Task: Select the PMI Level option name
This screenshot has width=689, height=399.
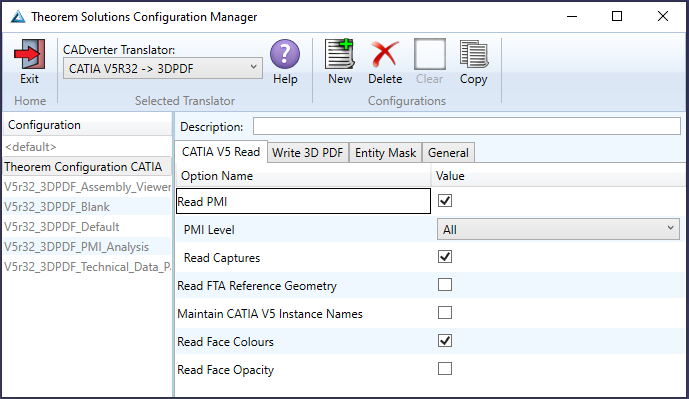Action: coord(209,230)
